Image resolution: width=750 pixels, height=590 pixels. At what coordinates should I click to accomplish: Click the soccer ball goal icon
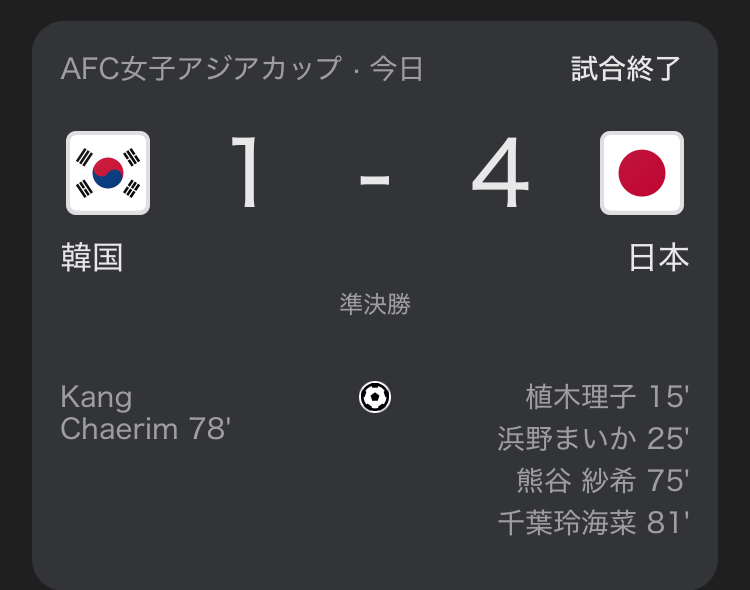click(375, 397)
